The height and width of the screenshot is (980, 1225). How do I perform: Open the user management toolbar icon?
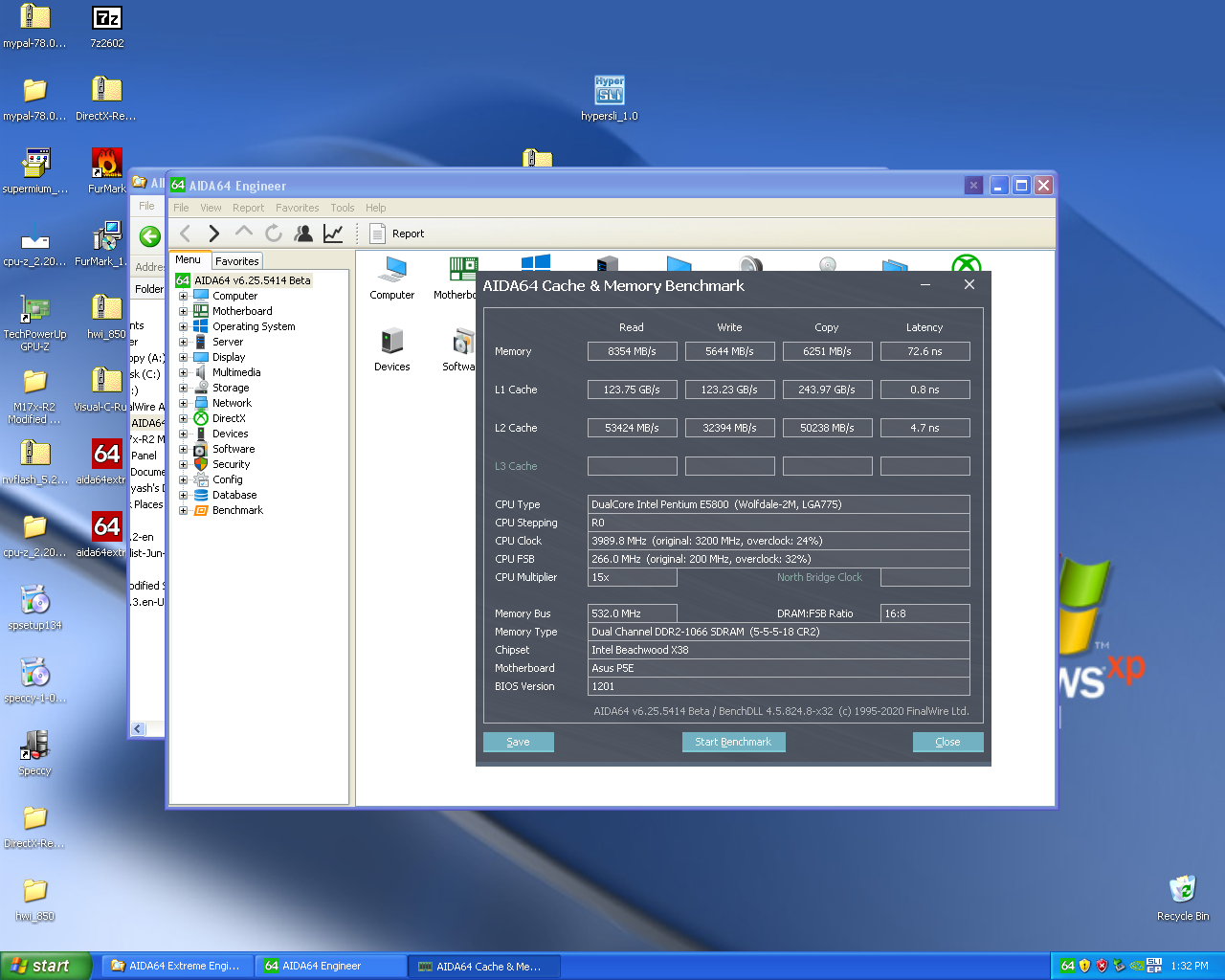click(303, 233)
